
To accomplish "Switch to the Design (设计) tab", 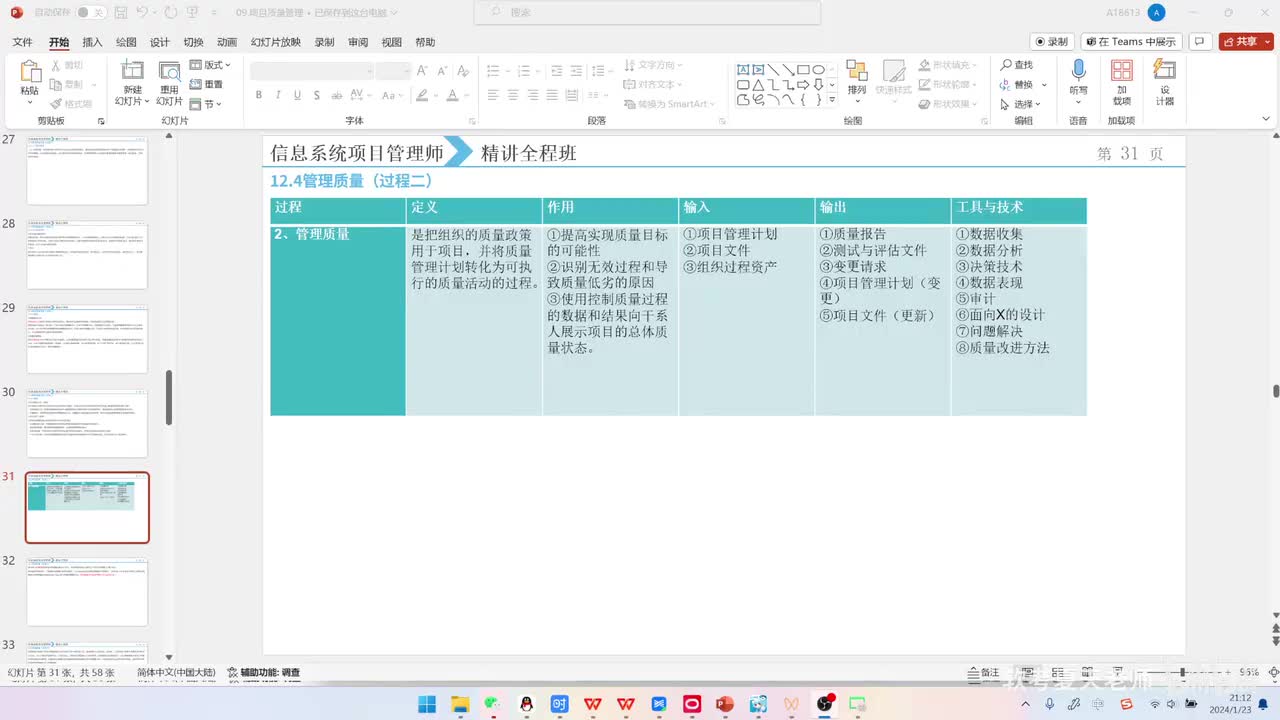I will pyautogui.click(x=160, y=42).
